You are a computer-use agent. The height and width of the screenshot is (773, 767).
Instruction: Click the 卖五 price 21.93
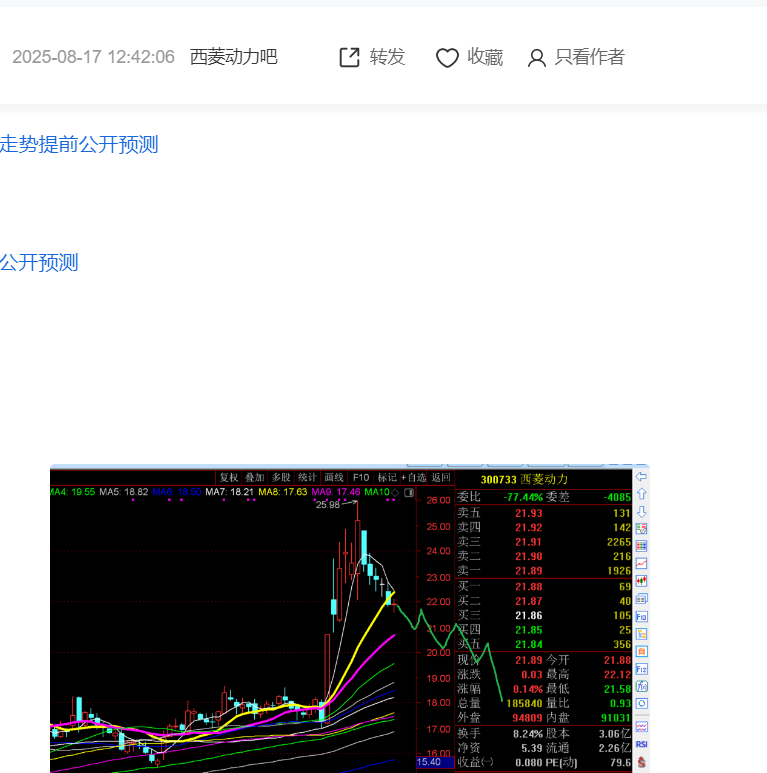528,513
